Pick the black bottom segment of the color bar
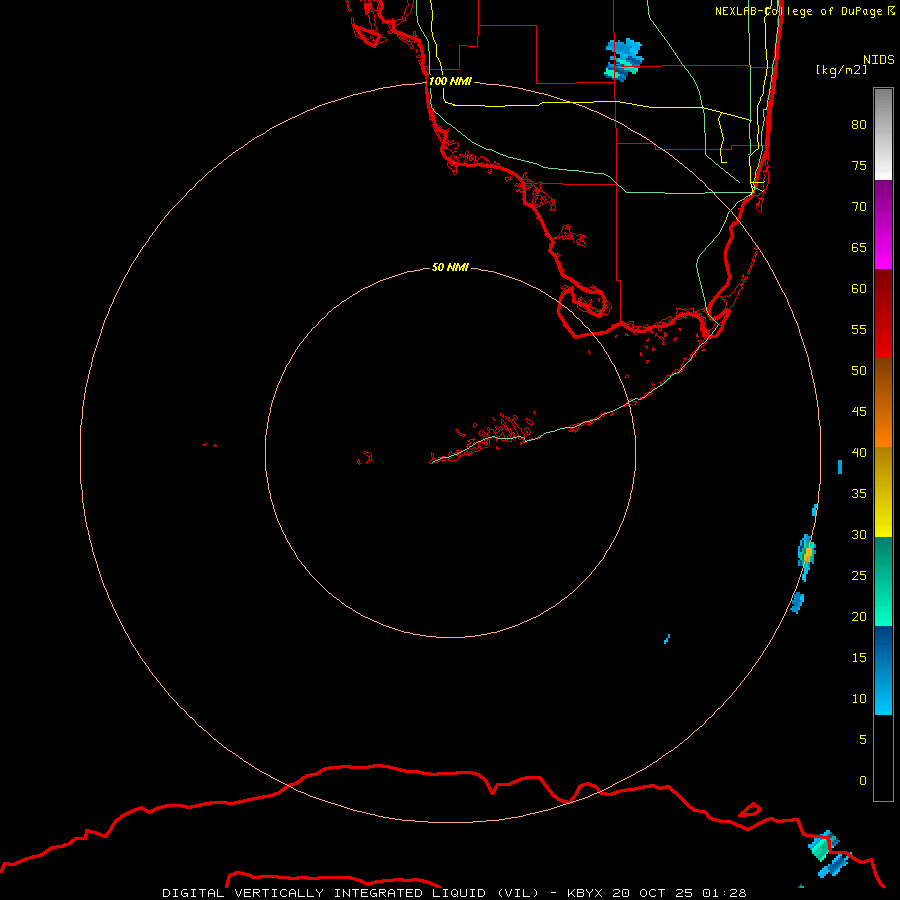Image resolution: width=900 pixels, height=900 pixels. tap(883, 757)
